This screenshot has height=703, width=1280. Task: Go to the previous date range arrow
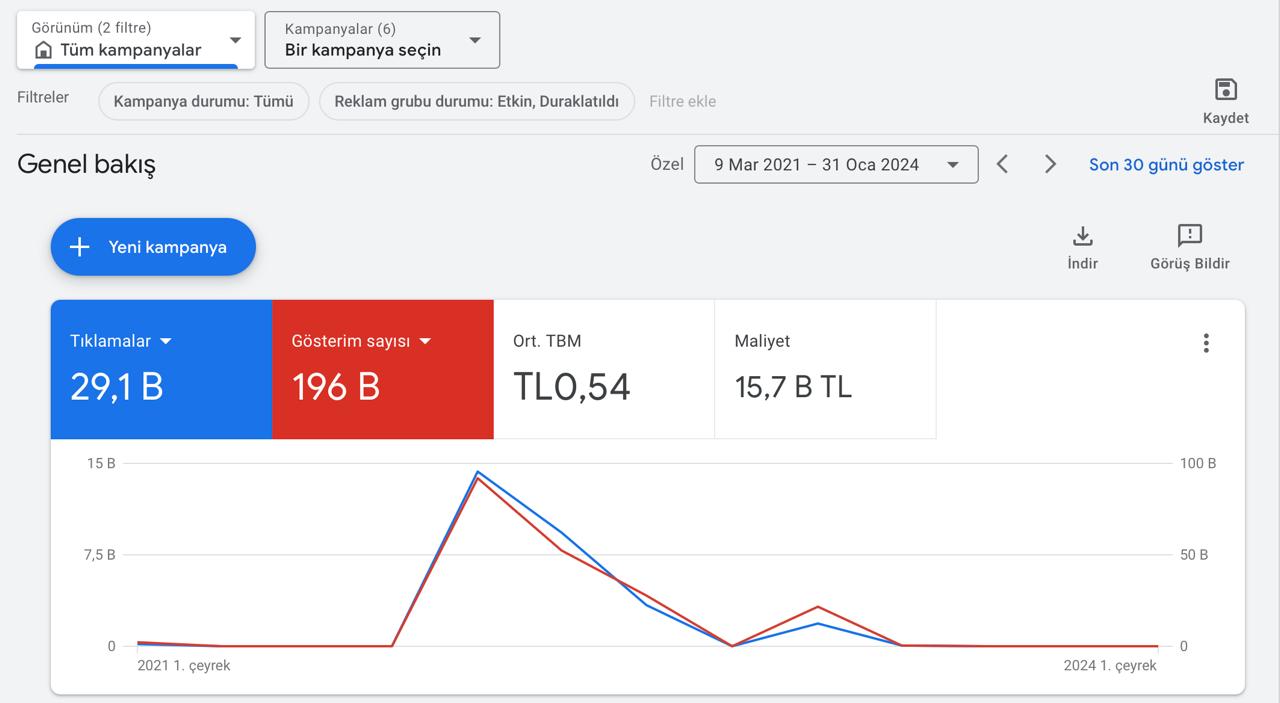click(1002, 164)
